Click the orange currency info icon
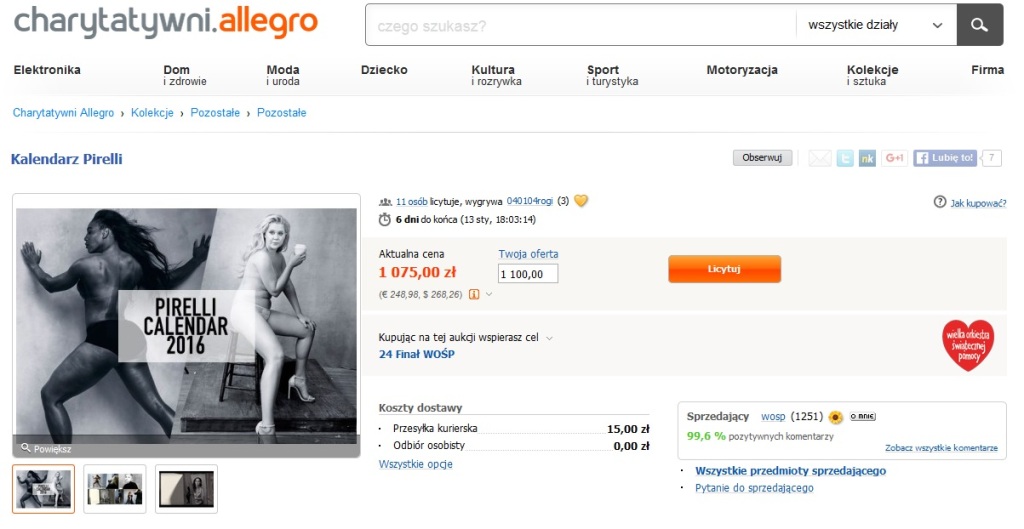 click(x=474, y=295)
